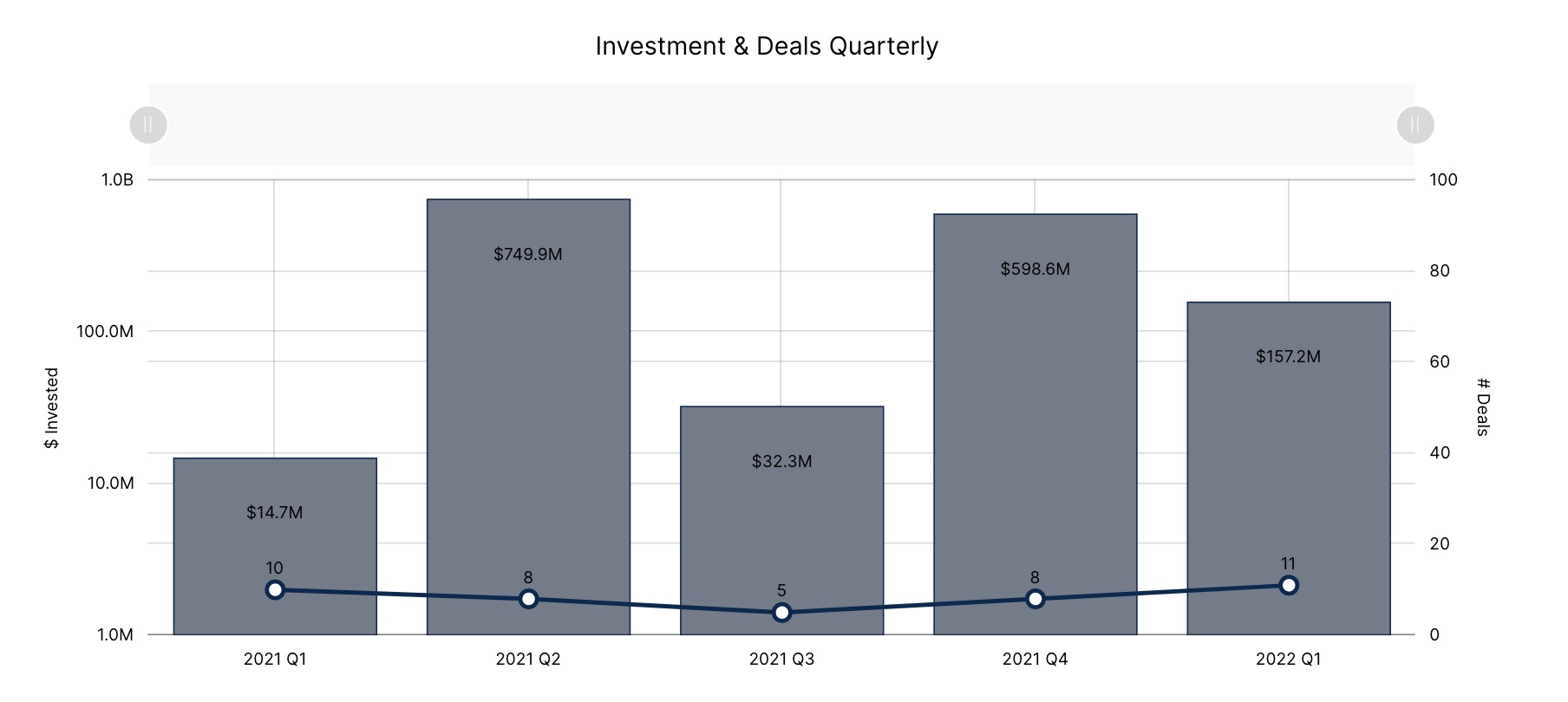Click the 2021 Q3 deals marker showing 5

(781, 613)
